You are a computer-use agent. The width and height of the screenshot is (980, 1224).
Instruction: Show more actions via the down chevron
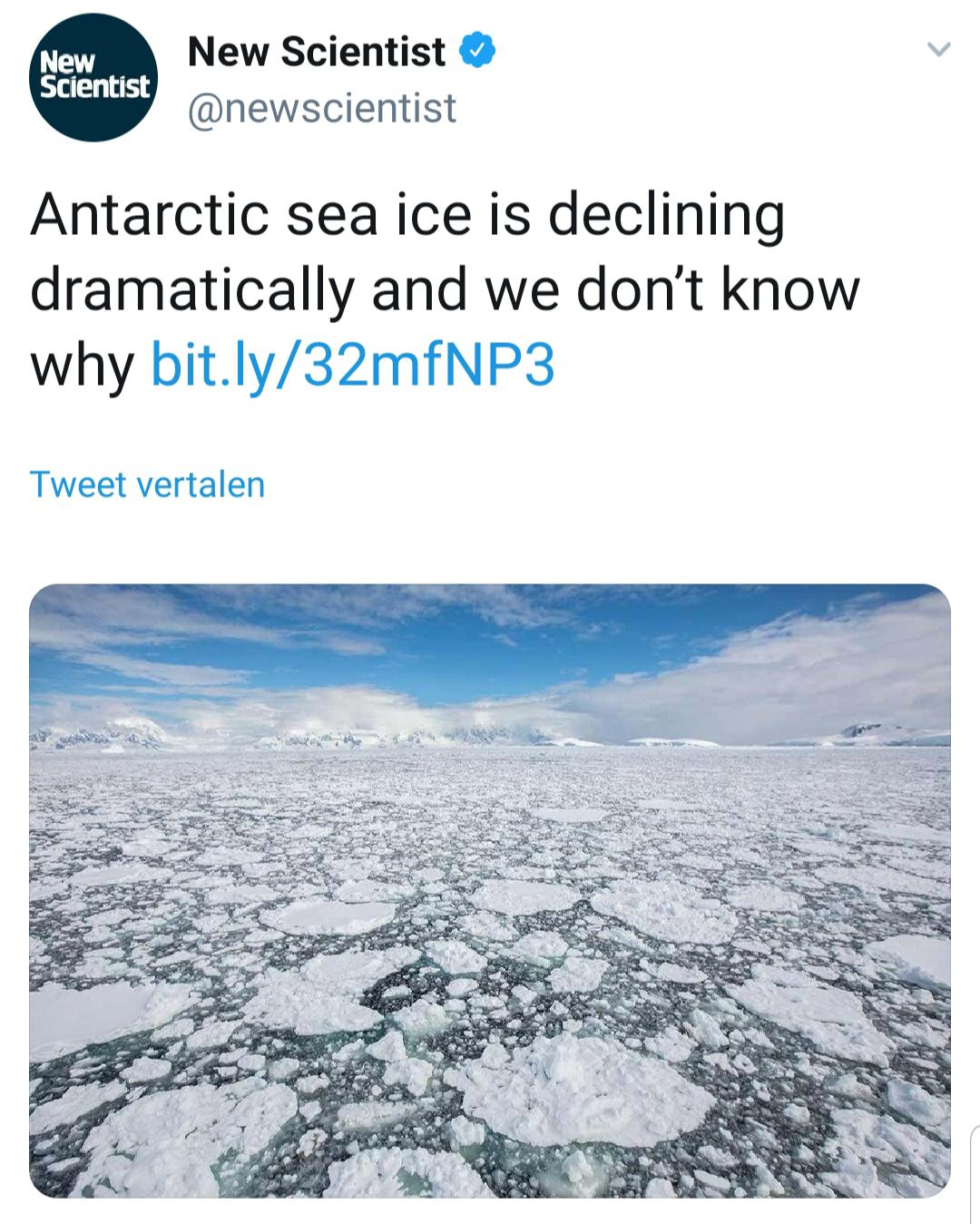[939, 49]
